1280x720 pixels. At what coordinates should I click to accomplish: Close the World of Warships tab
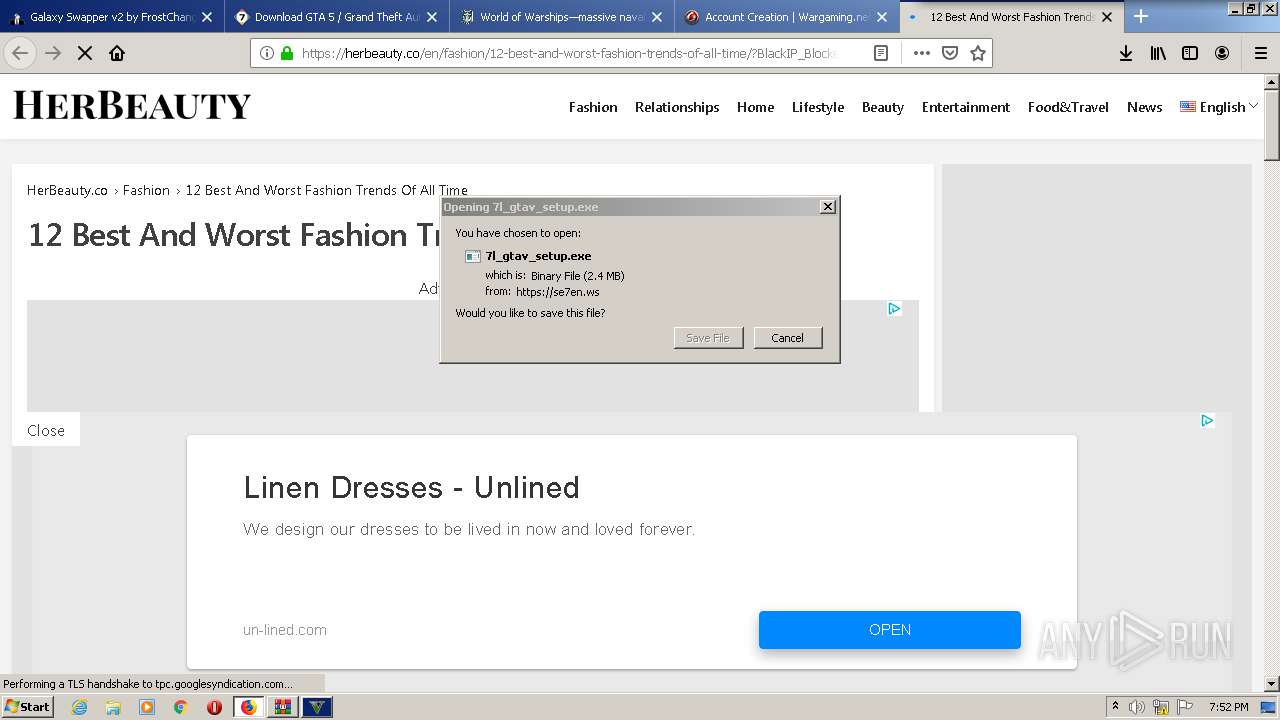coord(657,17)
